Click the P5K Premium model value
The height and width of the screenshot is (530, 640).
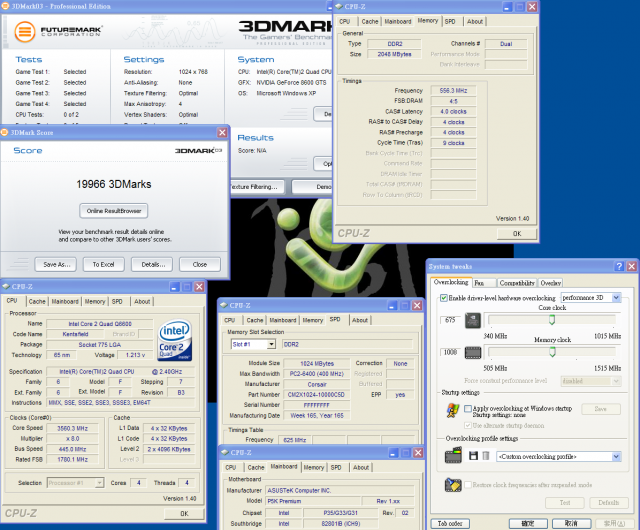coord(313,501)
